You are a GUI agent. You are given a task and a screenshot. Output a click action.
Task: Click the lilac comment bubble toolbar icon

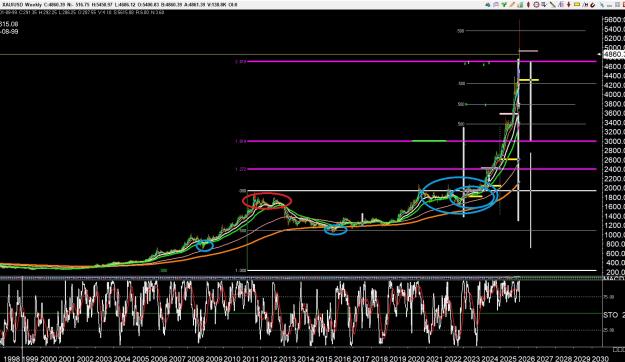496,5
